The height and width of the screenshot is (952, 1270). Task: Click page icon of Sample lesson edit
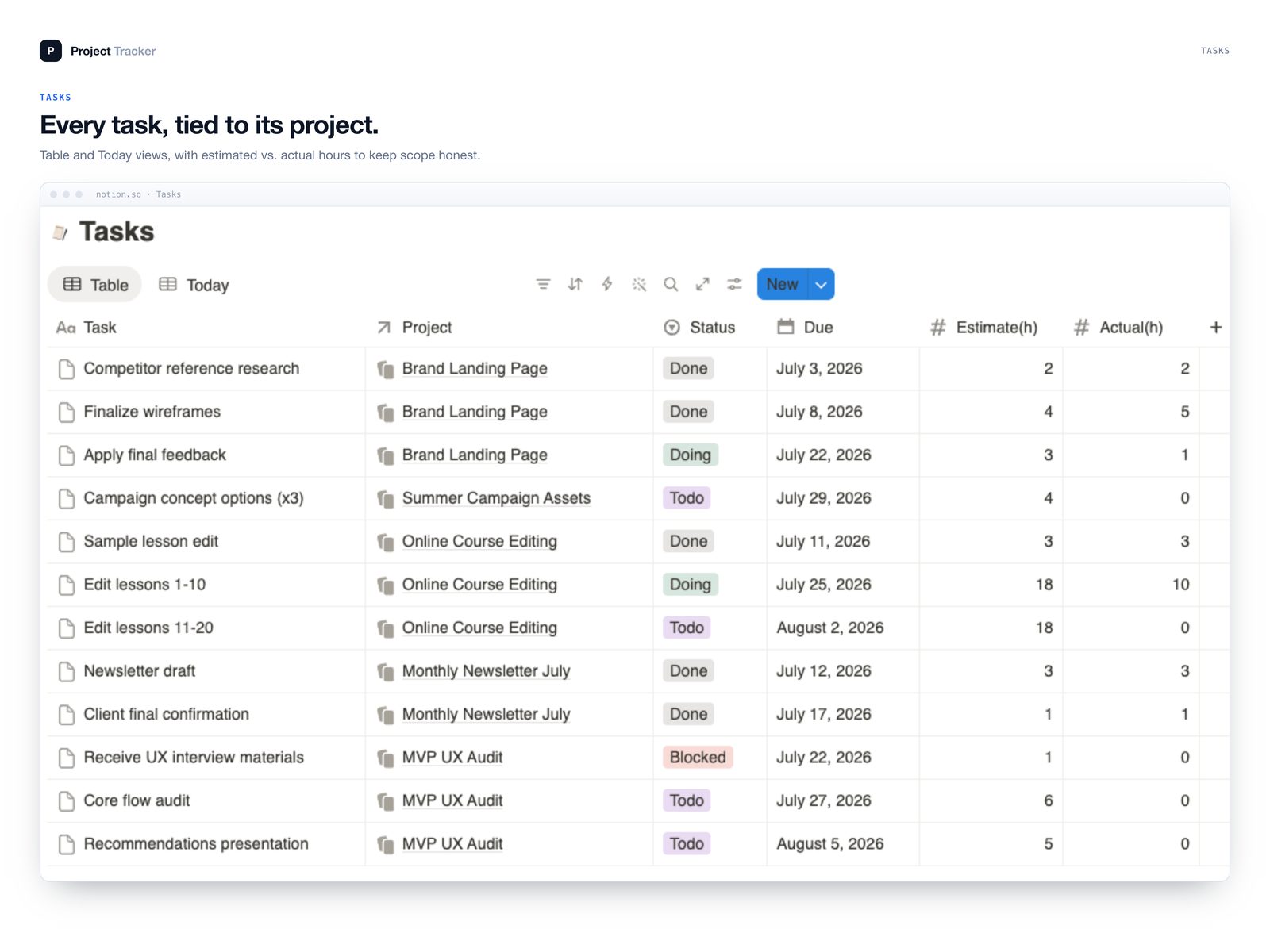67,542
